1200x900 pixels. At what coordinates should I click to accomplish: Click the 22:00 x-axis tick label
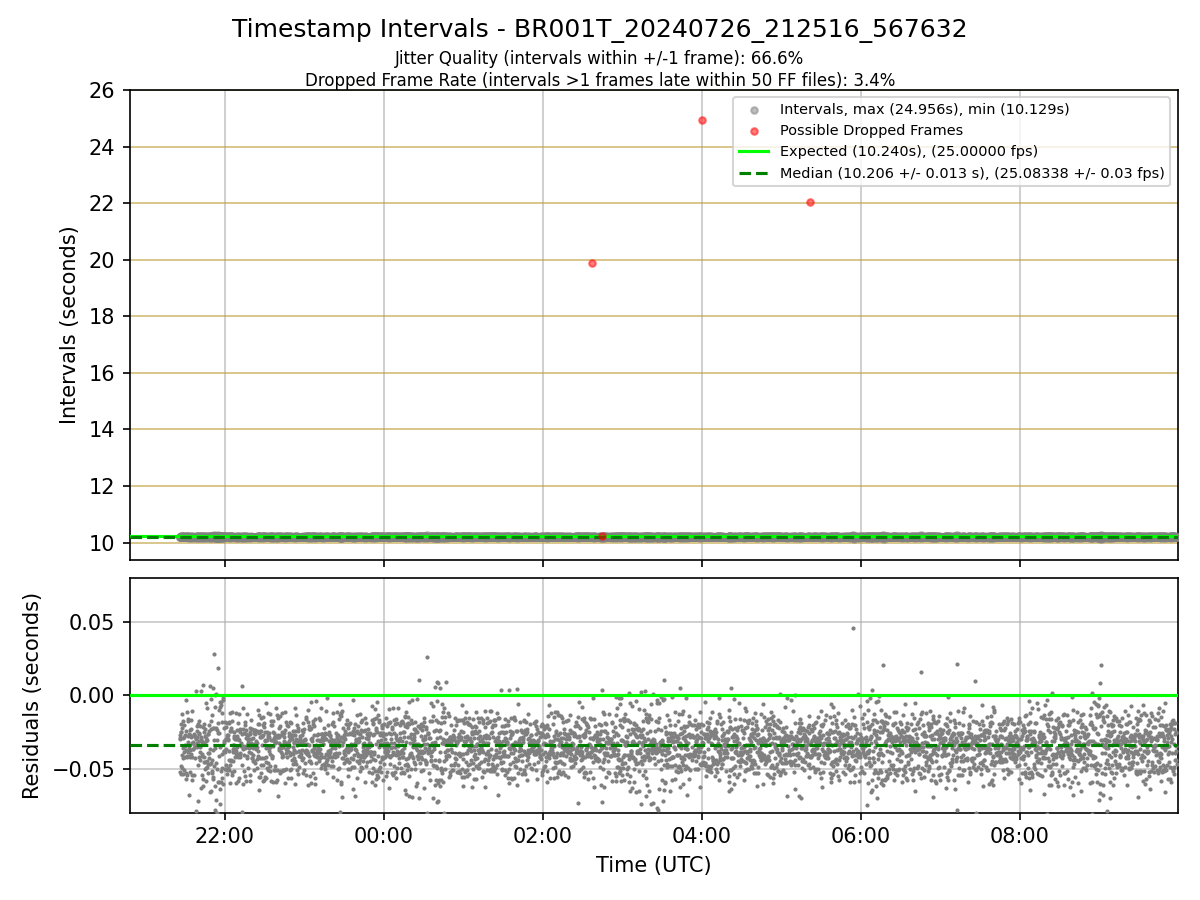(x=225, y=834)
